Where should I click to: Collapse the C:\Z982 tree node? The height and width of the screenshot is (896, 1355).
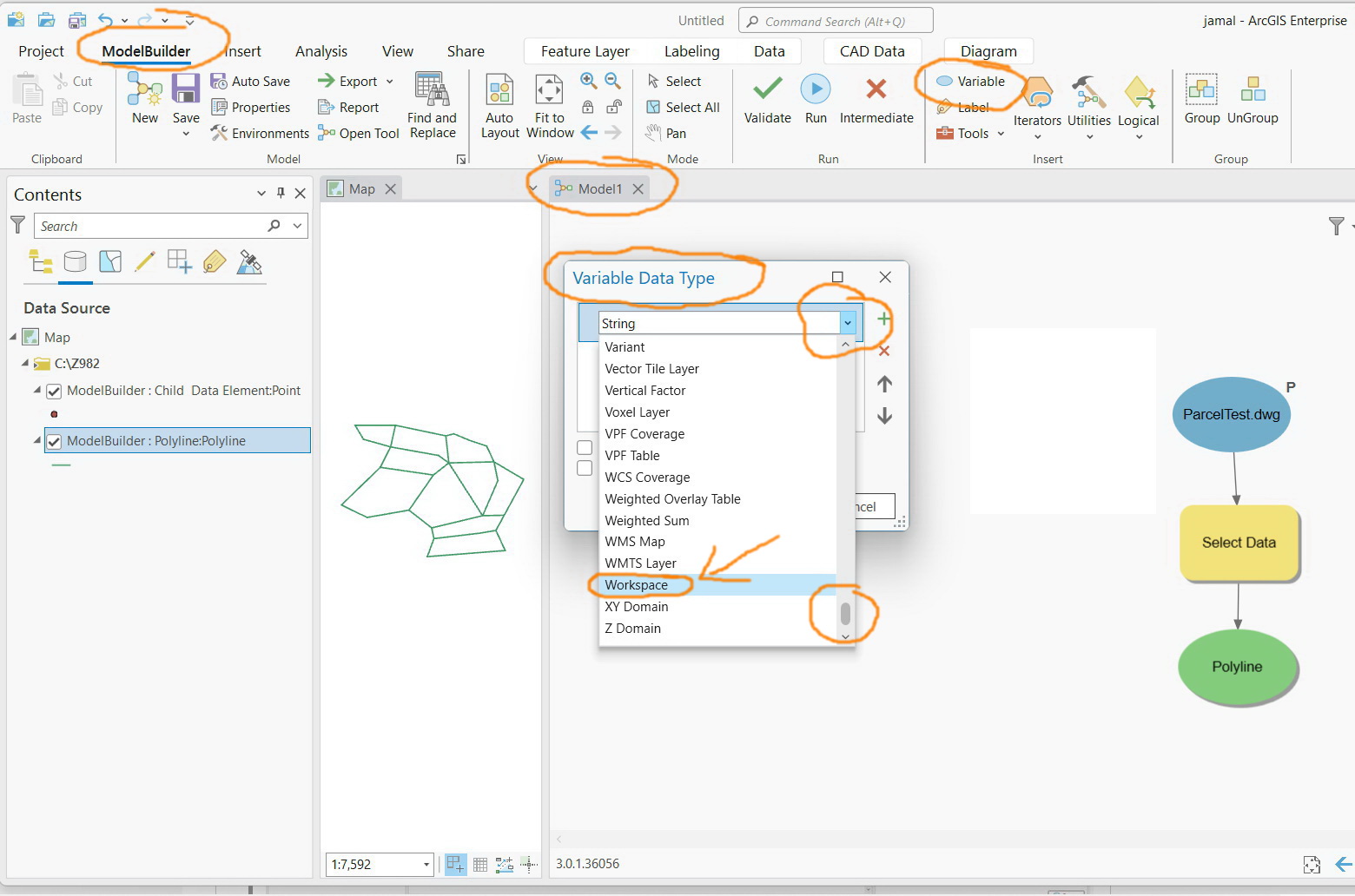click(x=25, y=363)
